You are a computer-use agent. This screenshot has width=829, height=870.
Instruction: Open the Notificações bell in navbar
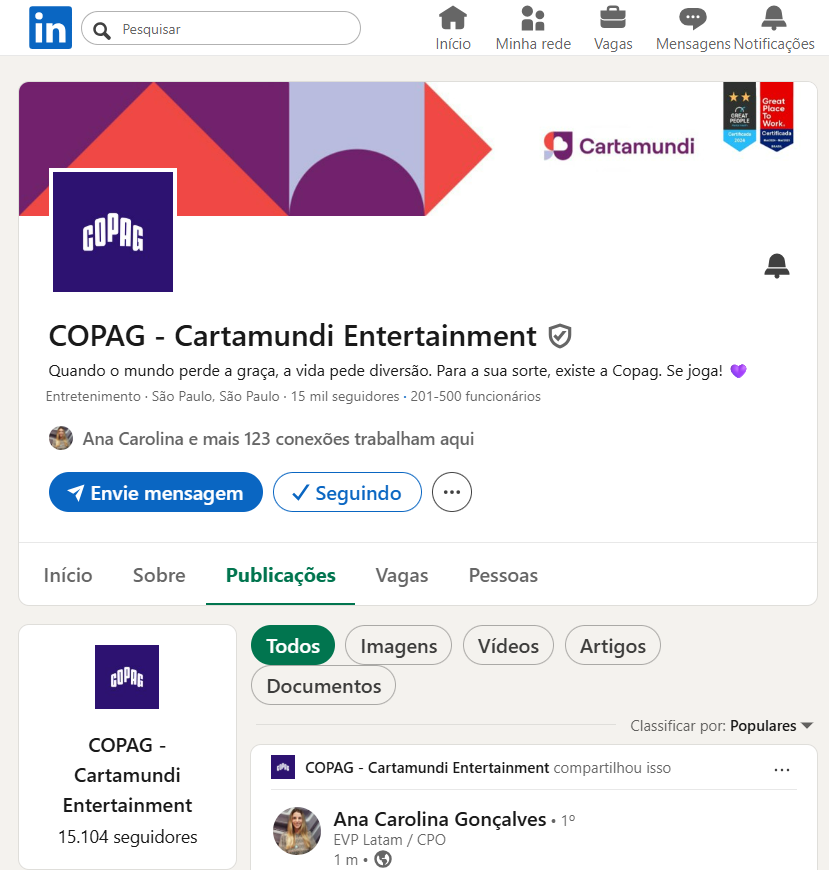(x=774, y=18)
